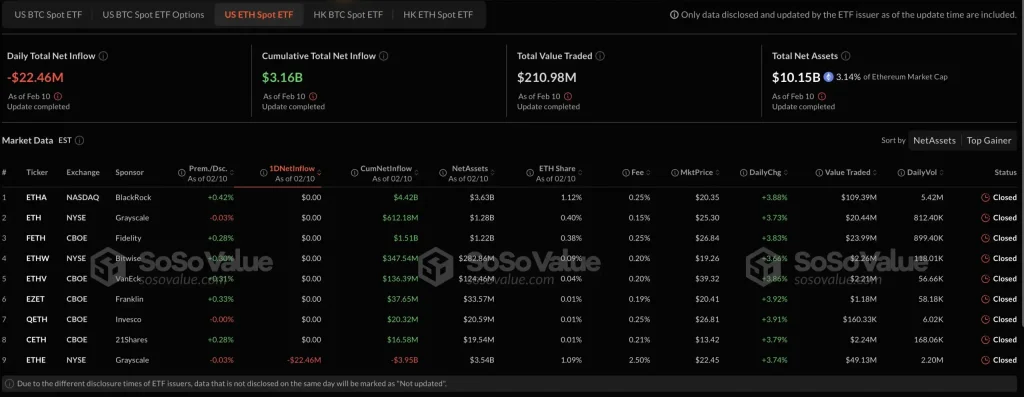The height and width of the screenshot is (397, 1024).
Task: Click the Ethereum logo near 3.14%
Action: pos(829,77)
